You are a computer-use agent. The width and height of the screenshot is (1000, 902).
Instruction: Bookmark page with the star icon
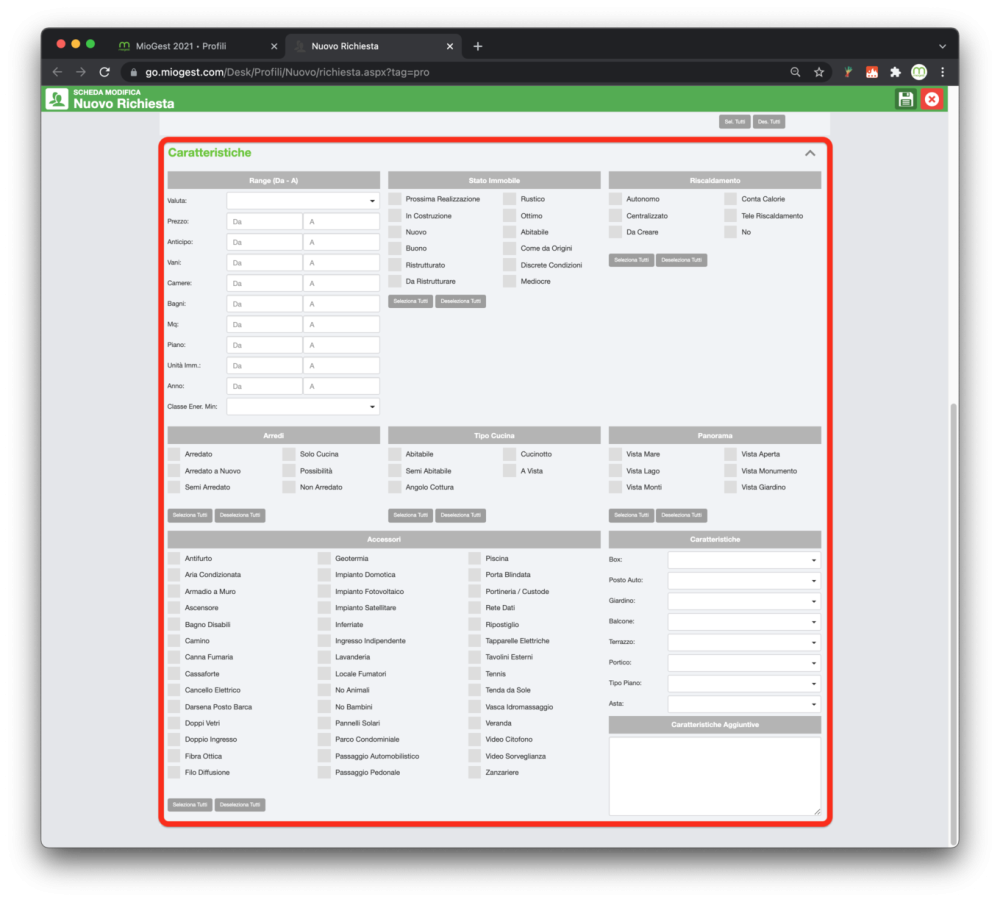[x=819, y=72]
